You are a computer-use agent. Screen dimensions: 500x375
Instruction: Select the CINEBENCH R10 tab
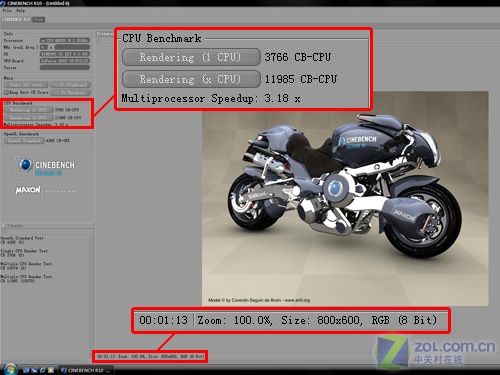[x=16, y=19]
